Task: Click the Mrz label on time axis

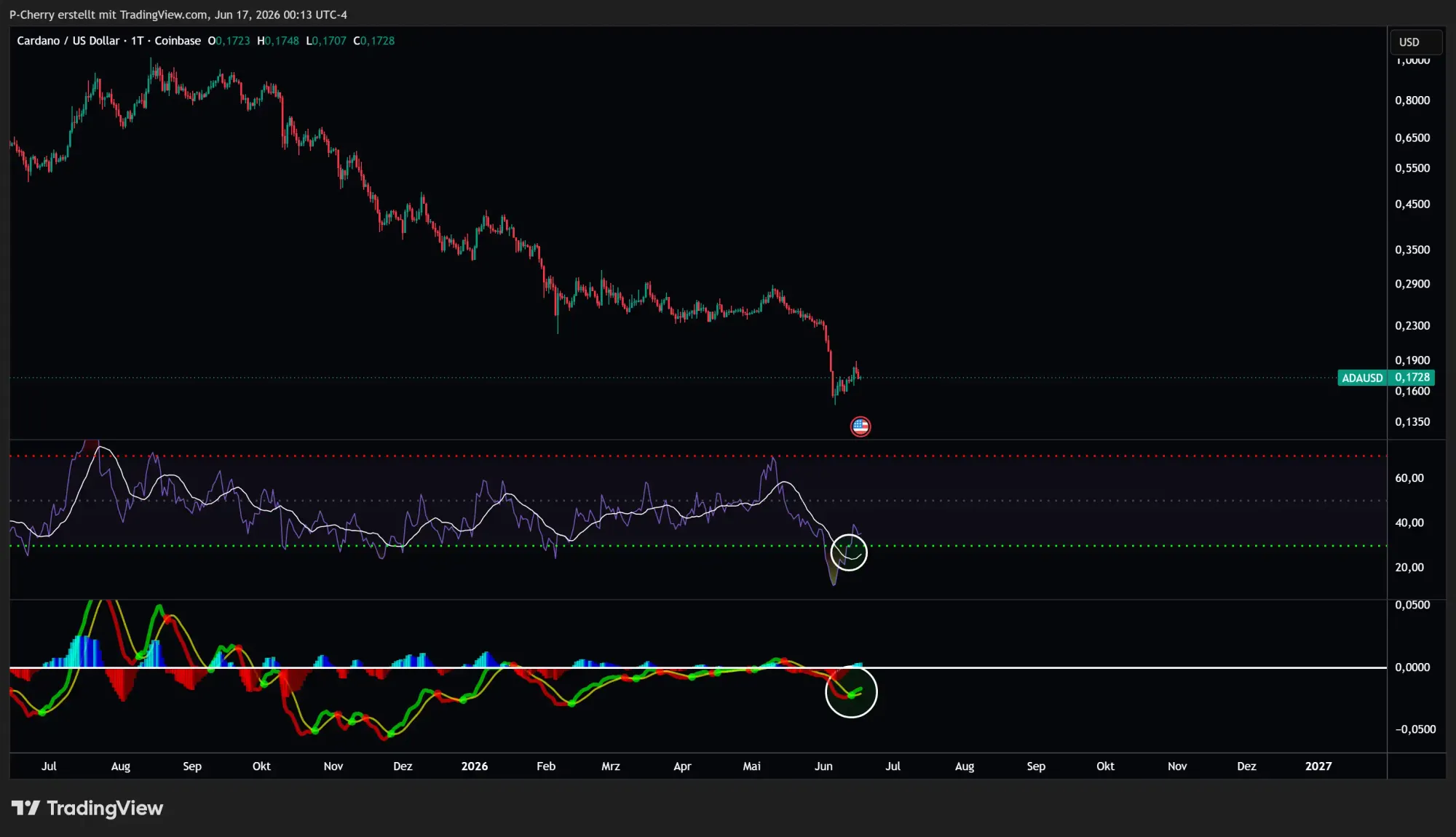Action: [x=611, y=766]
